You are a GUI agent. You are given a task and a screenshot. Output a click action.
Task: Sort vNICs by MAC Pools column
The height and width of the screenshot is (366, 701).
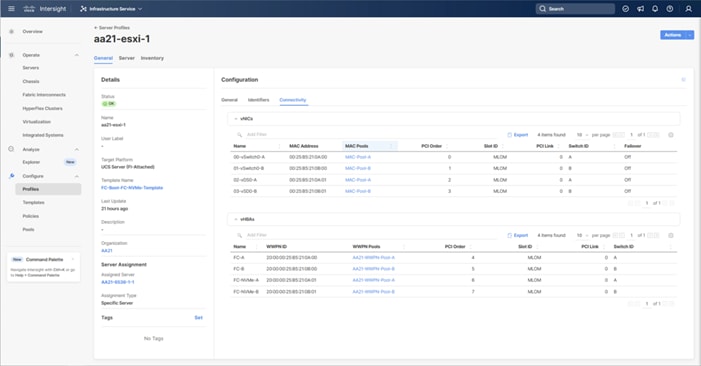point(357,146)
